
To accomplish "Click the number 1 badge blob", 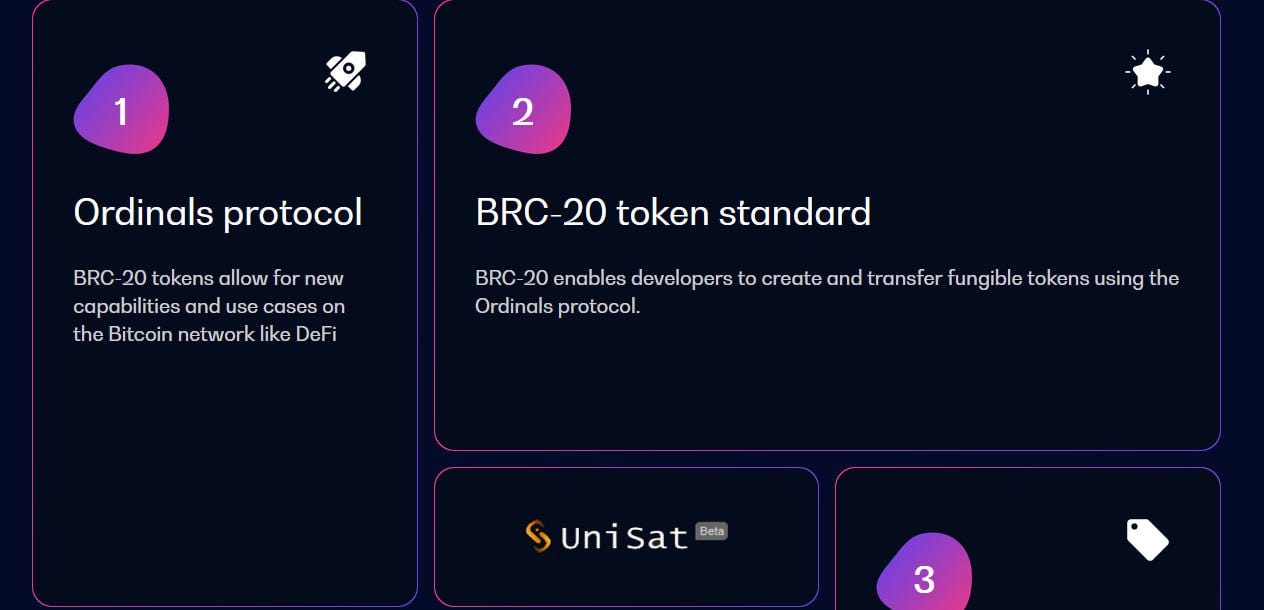I will tap(121, 112).
